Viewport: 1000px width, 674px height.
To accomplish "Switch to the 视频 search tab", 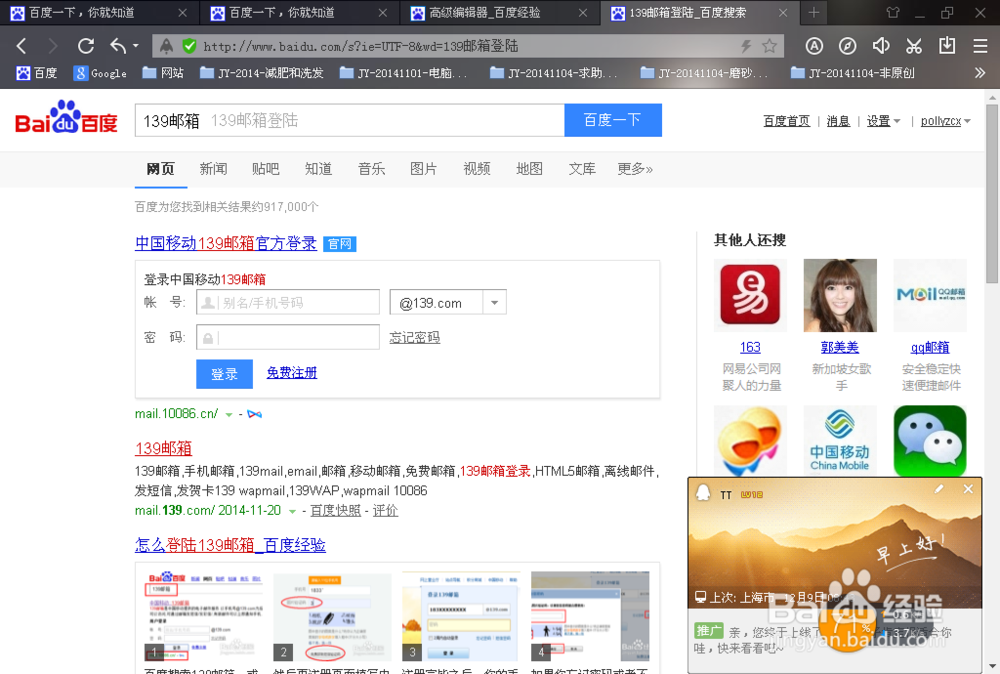I will pos(476,169).
